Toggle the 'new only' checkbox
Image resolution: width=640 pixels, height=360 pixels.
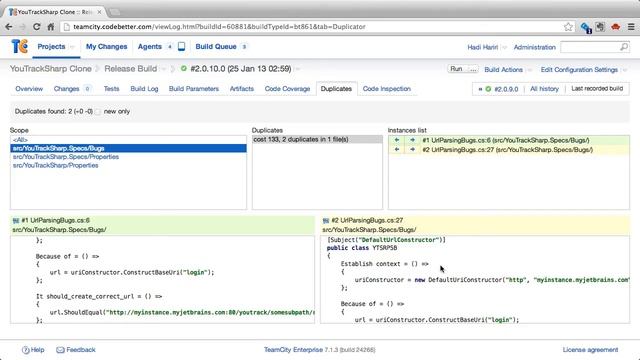[x=98, y=111]
